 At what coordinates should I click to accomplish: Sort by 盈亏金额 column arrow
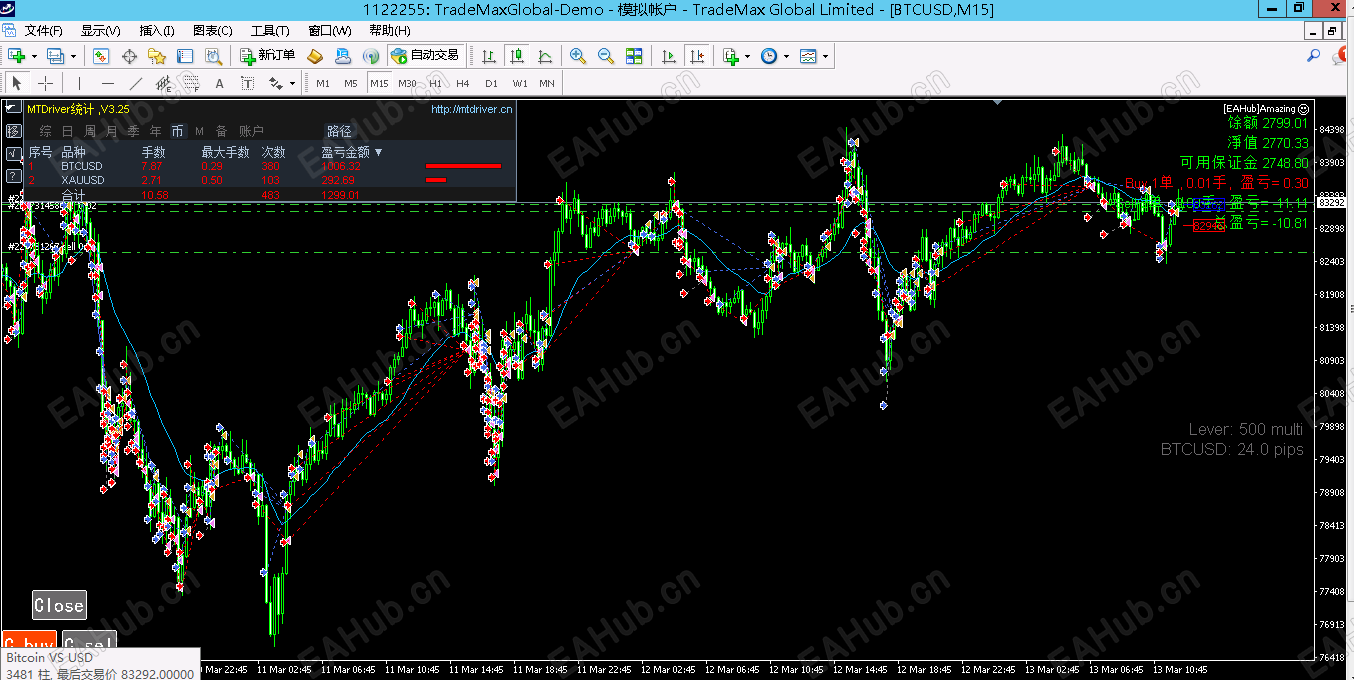[378, 152]
